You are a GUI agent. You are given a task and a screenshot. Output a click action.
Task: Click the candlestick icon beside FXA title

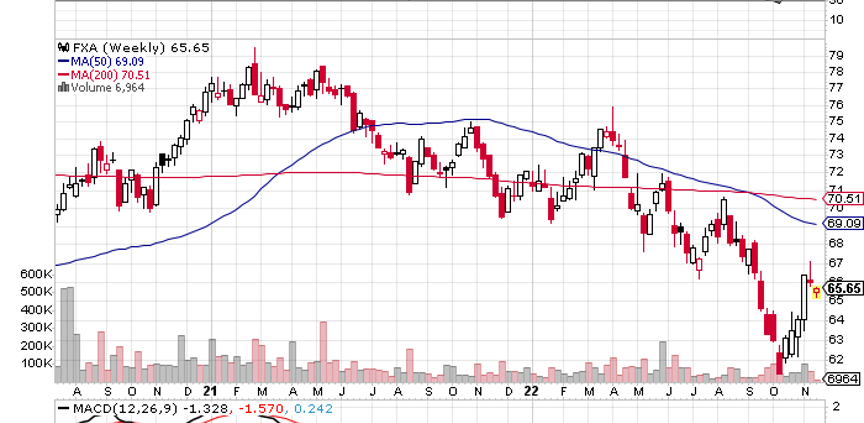pyautogui.click(x=63, y=46)
